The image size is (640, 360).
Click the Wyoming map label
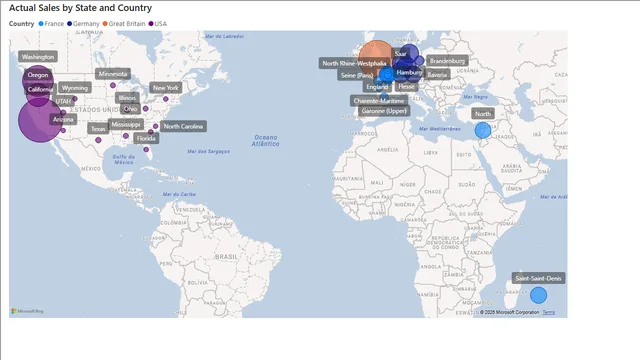(x=75, y=88)
